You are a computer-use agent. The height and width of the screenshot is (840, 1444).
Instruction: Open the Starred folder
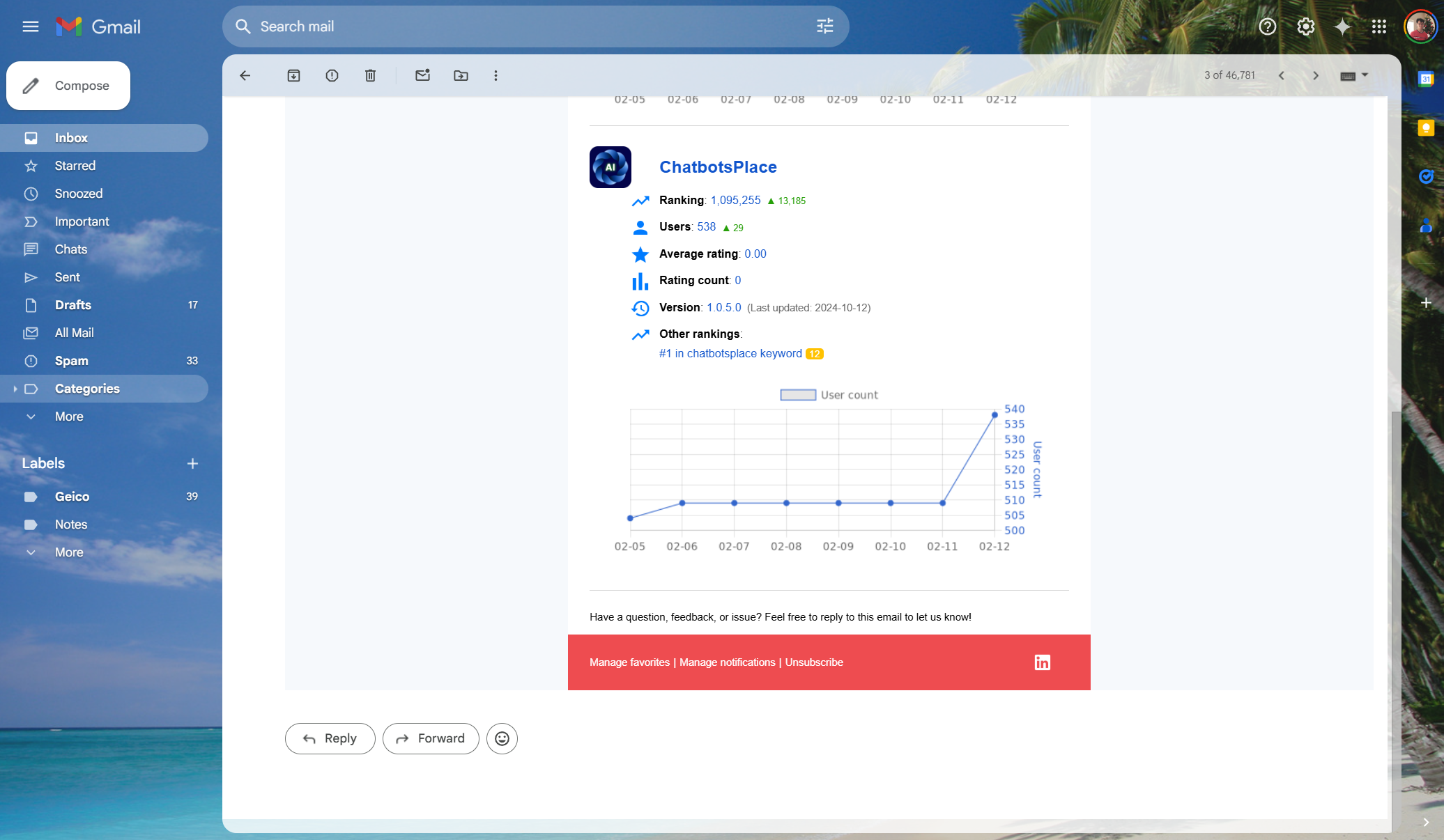pos(104,166)
